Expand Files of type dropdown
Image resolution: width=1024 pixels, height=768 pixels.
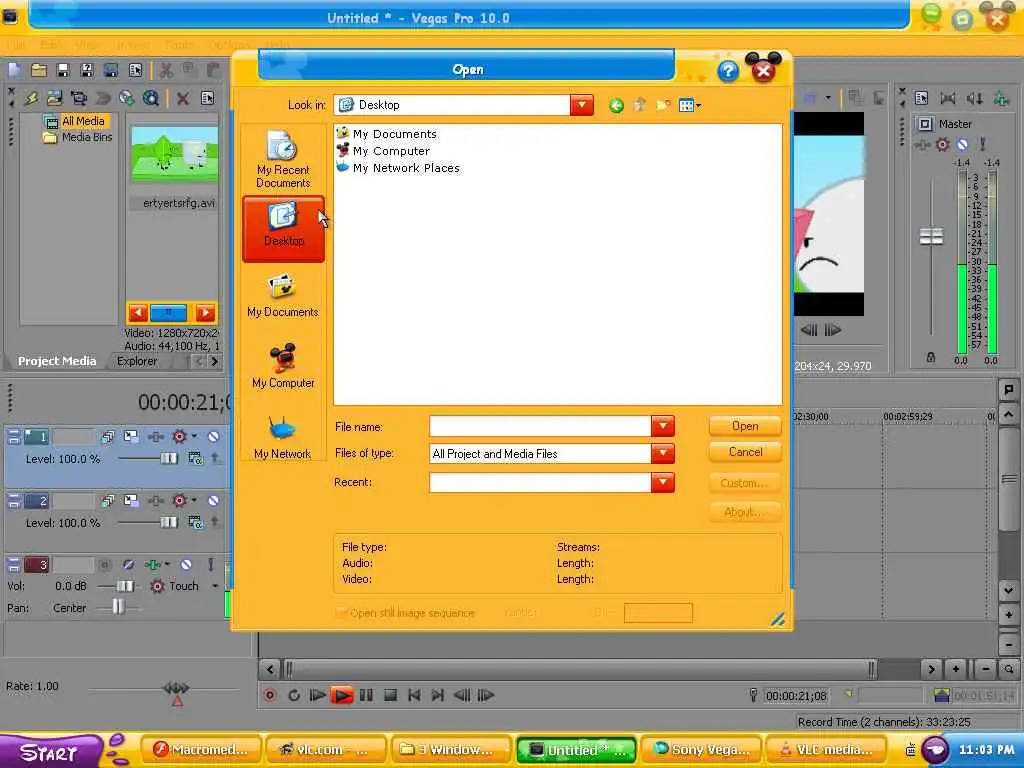[662, 453]
